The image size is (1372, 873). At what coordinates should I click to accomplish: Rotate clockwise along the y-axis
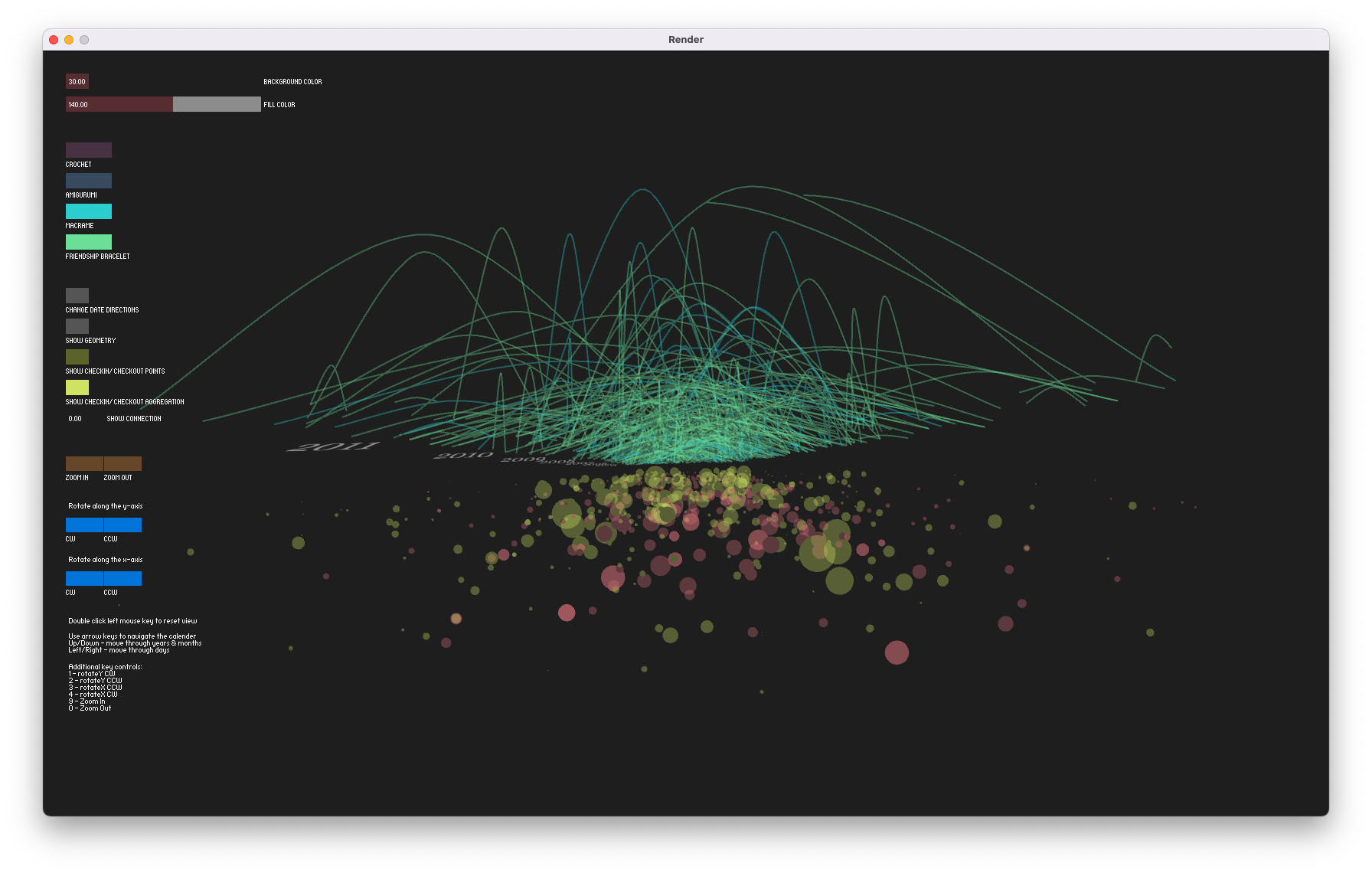(x=84, y=525)
